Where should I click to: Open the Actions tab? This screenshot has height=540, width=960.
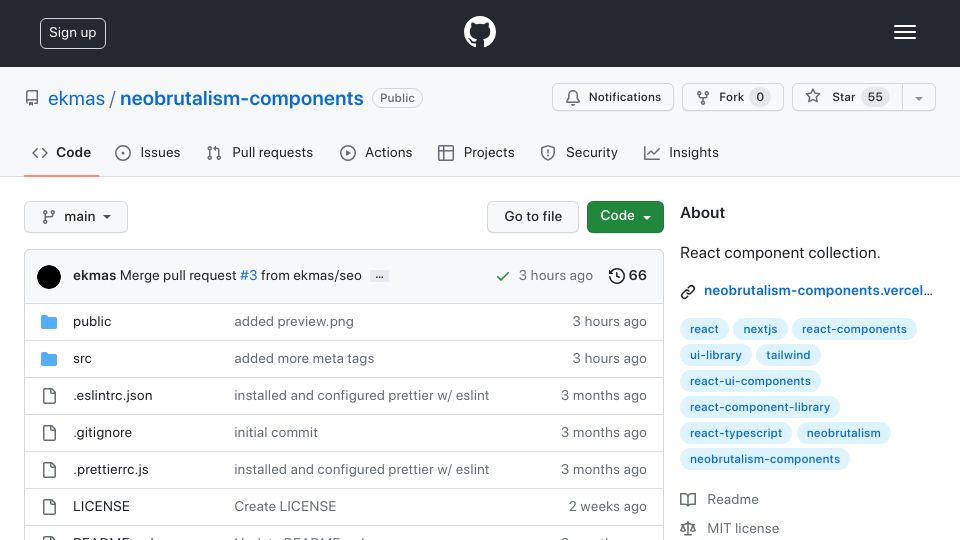point(376,152)
